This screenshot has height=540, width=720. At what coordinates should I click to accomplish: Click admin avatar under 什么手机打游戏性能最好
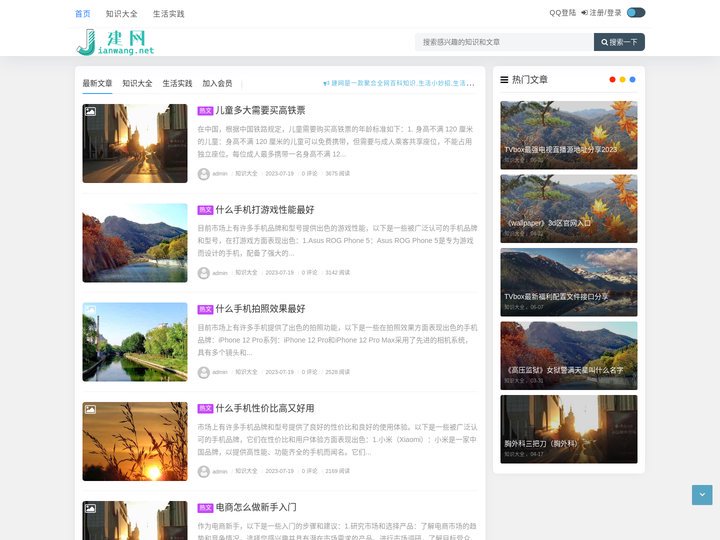pos(204,273)
